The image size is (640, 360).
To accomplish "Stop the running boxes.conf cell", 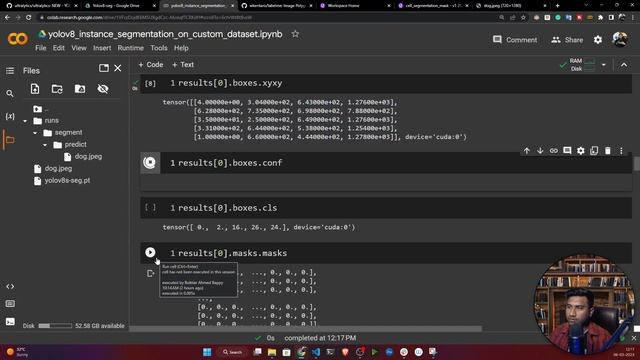I will pos(150,162).
